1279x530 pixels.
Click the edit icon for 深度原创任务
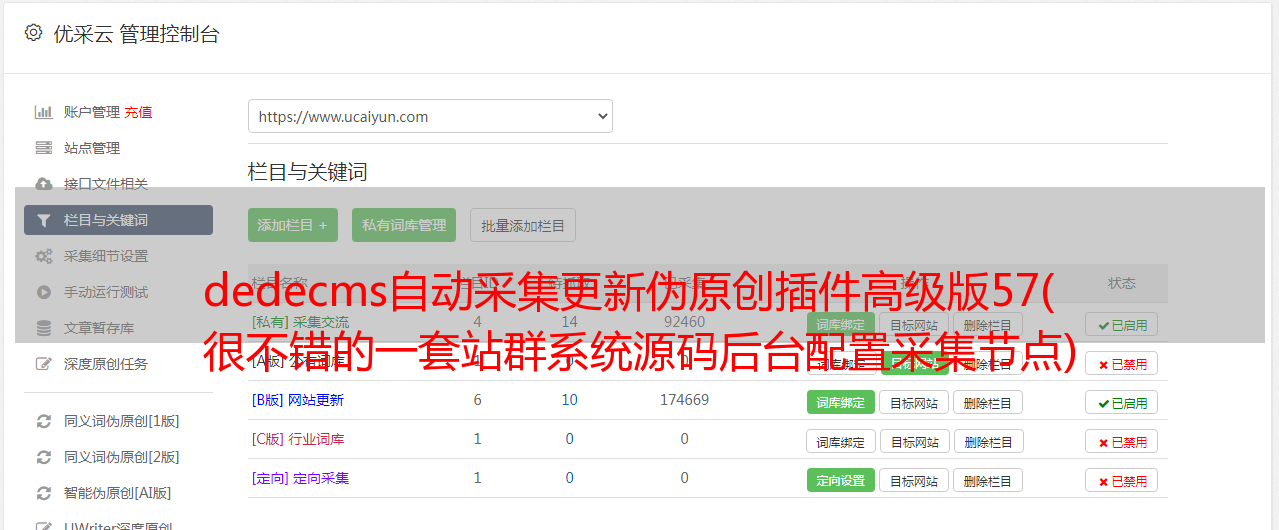pos(43,364)
